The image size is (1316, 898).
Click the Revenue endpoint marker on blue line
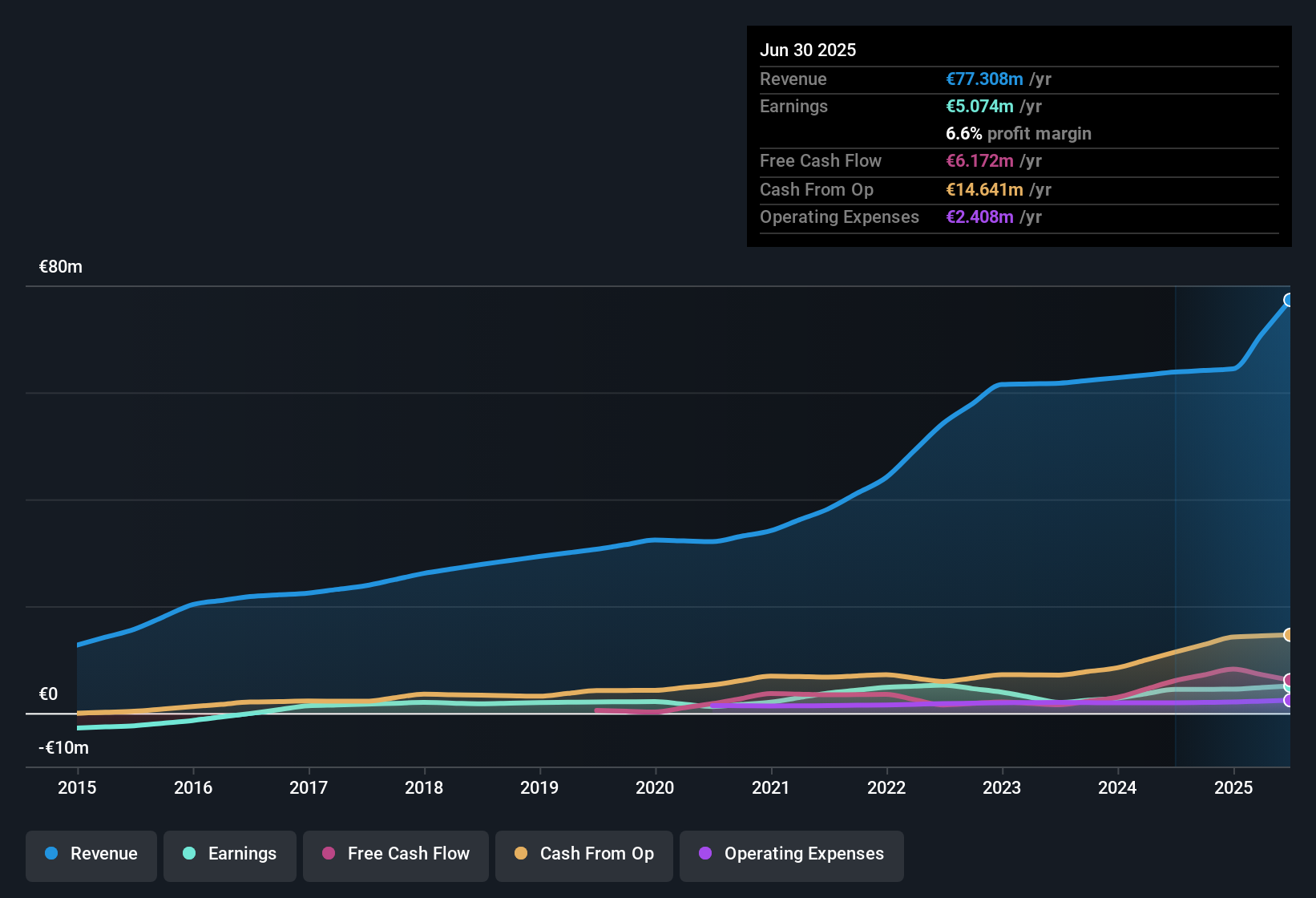coord(1289,300)
